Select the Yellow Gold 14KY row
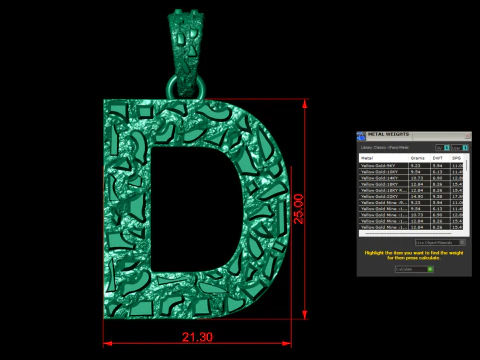 pyautogui.click(x=411, y=178)
